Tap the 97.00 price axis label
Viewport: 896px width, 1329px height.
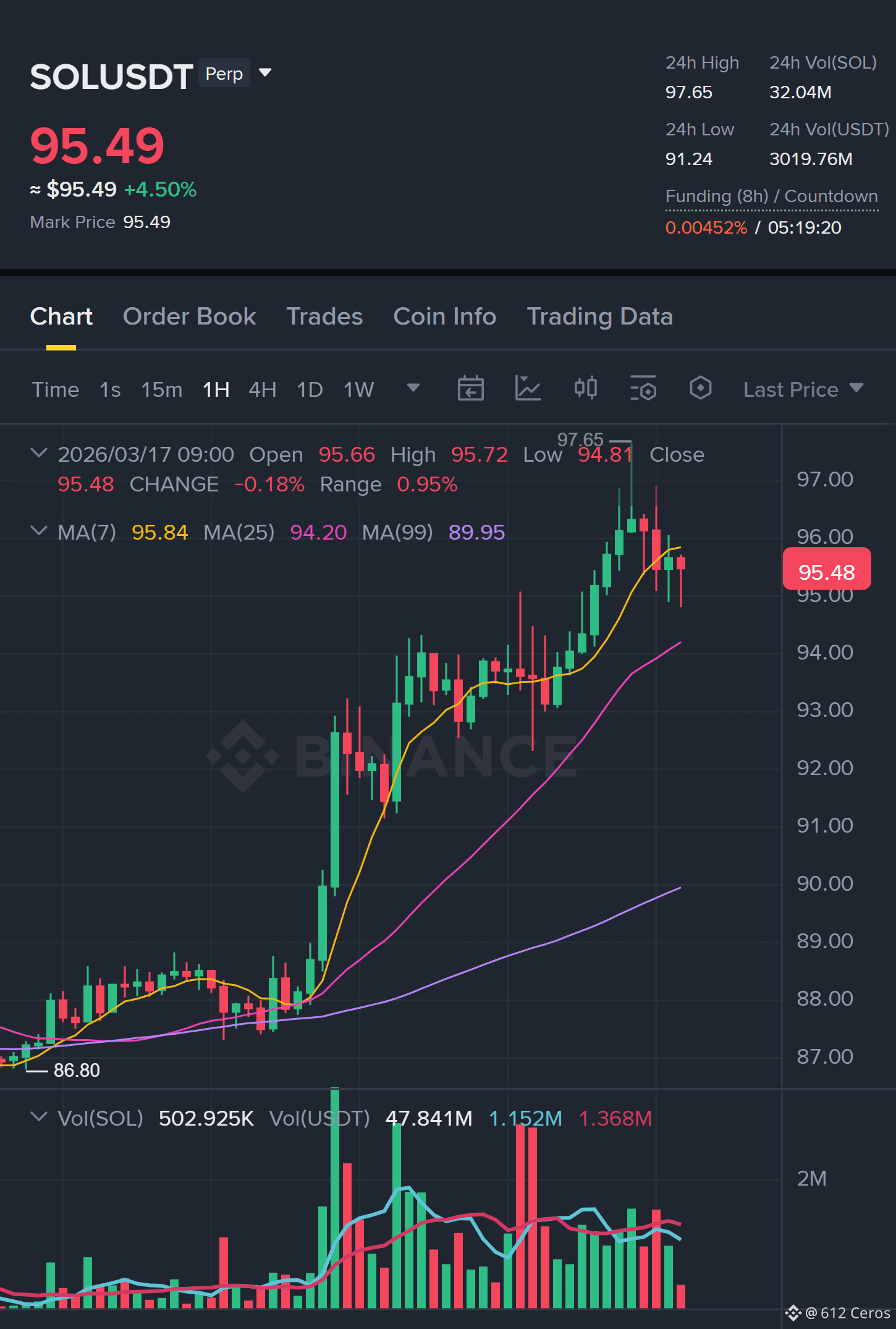[824, 479]
